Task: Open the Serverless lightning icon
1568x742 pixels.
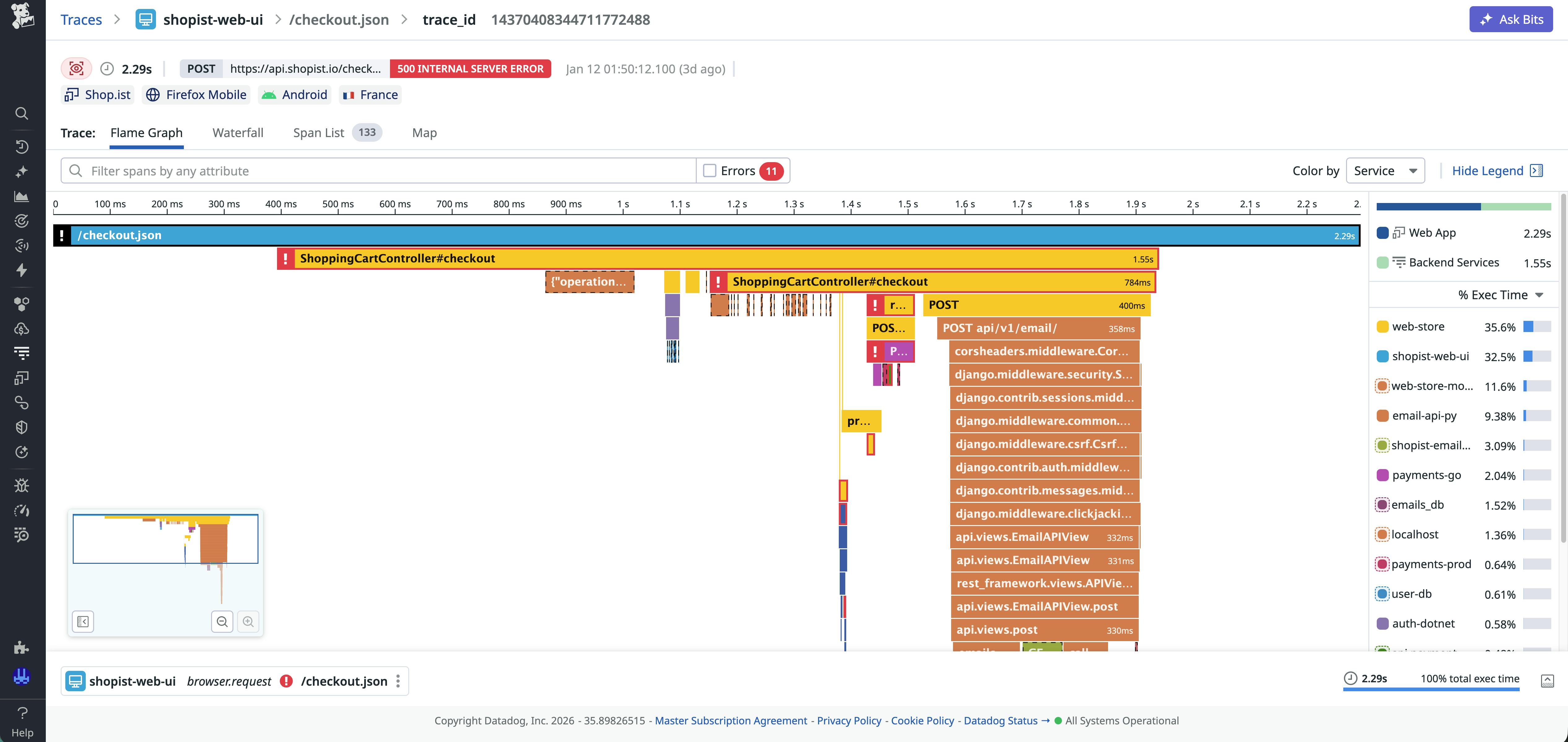Action: [21, 270]
